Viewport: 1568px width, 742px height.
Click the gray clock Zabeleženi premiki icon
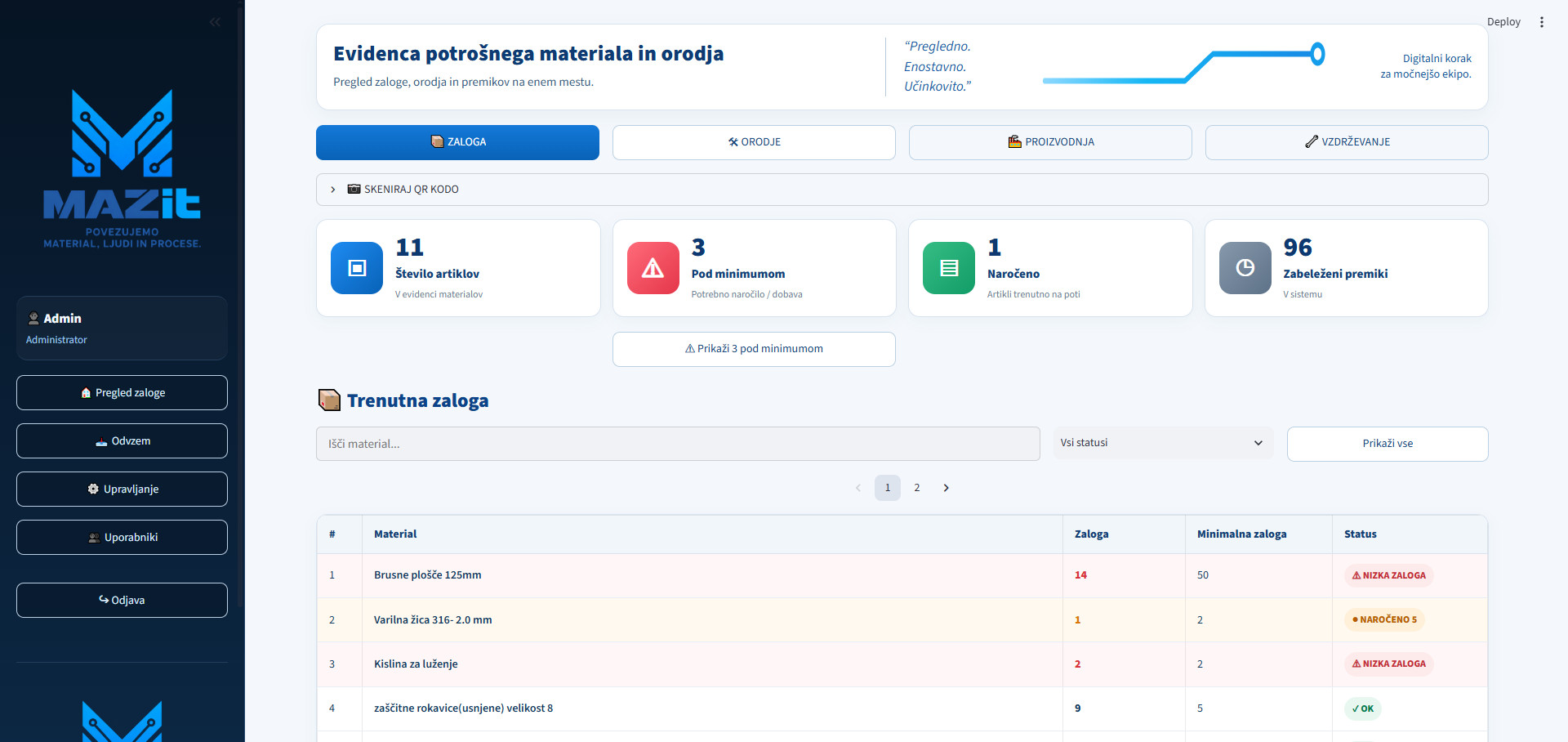click(x=1245, y=268)
